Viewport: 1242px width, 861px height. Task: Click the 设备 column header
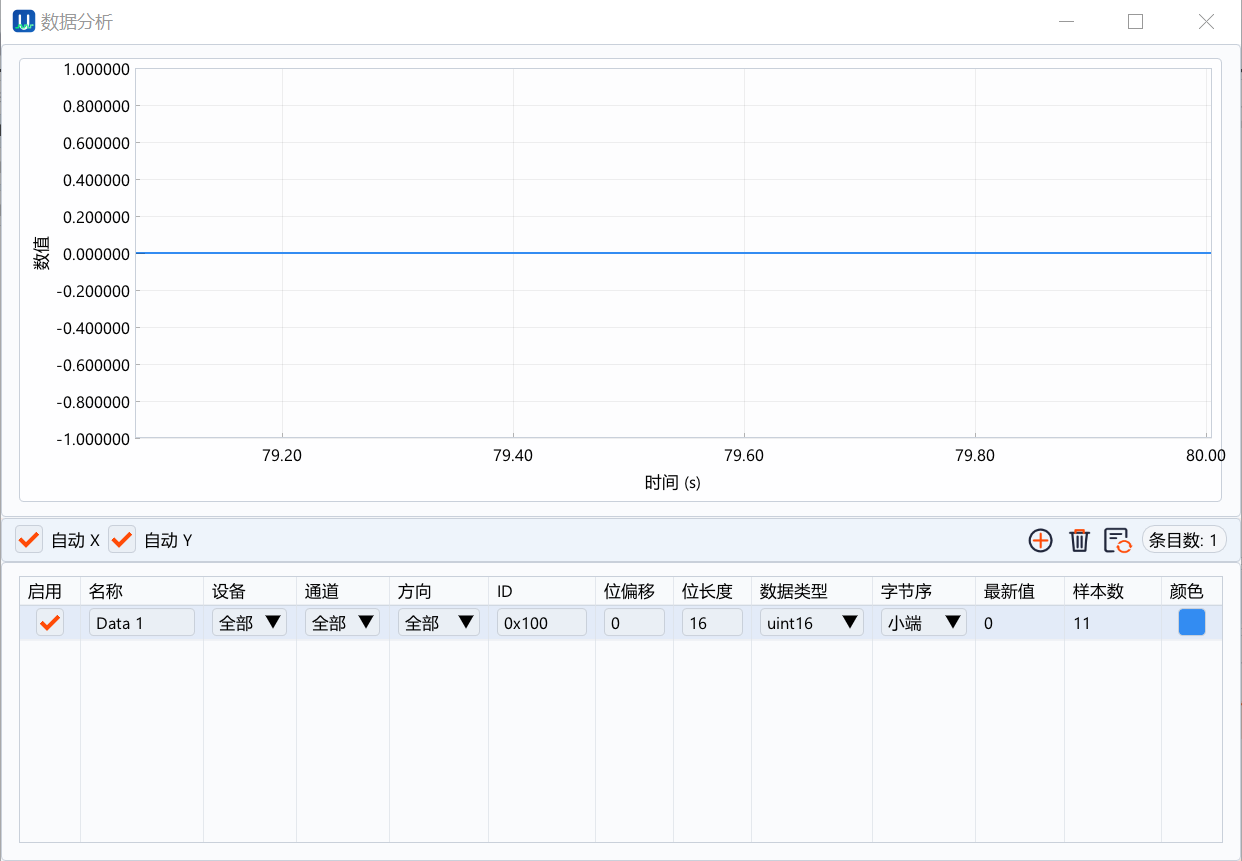point(250,591)
